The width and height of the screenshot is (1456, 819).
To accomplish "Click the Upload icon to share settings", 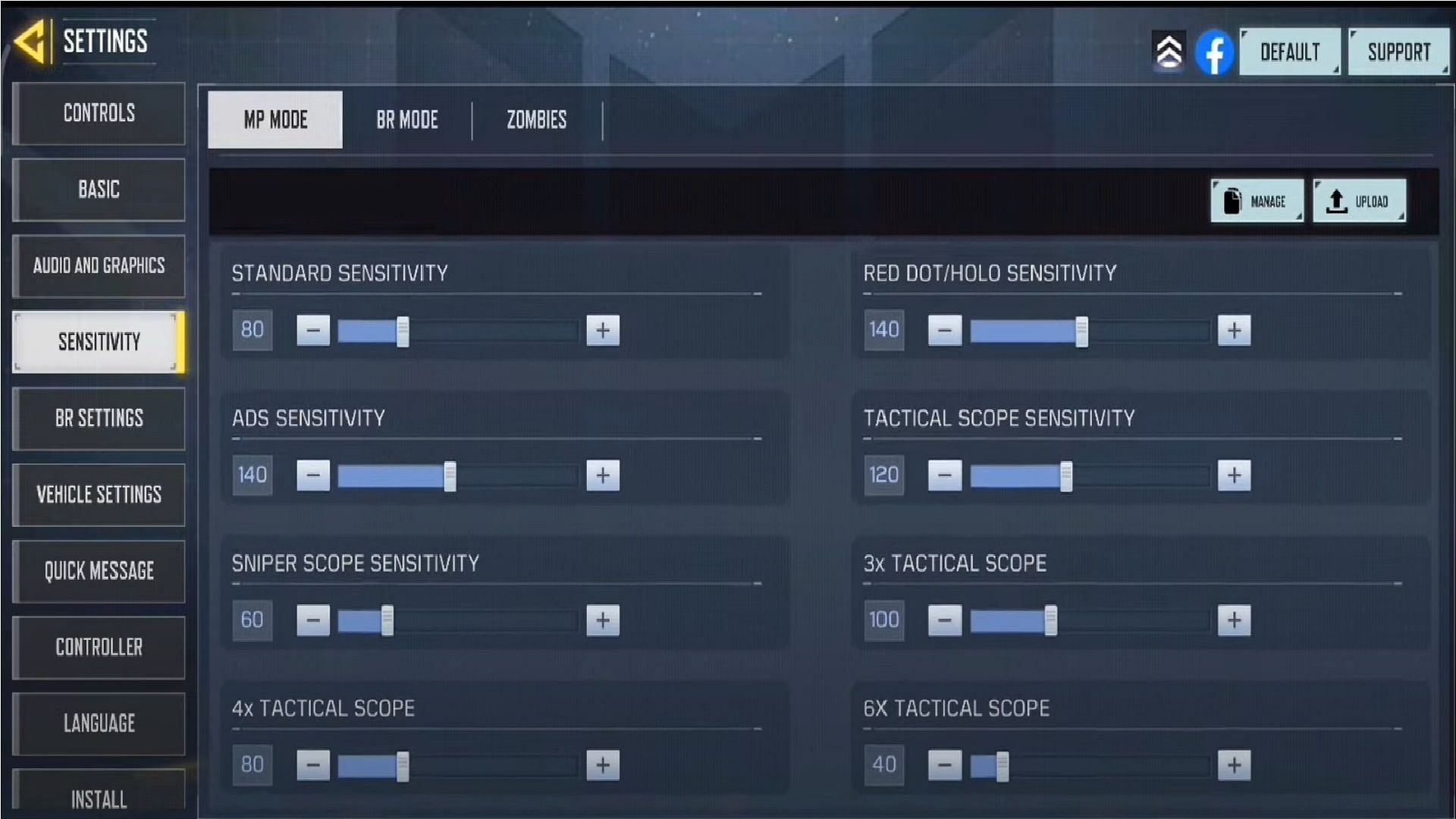I will click(1358, 201).
